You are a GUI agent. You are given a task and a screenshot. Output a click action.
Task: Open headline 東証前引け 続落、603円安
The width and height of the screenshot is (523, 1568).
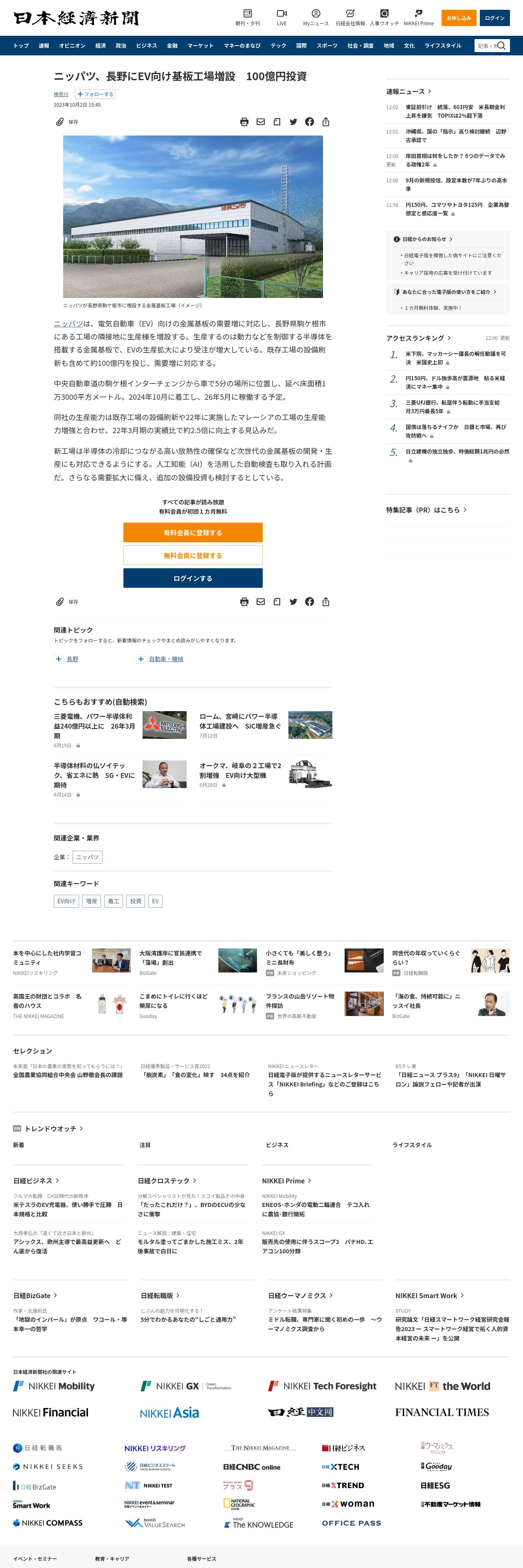tap(455, 112)
